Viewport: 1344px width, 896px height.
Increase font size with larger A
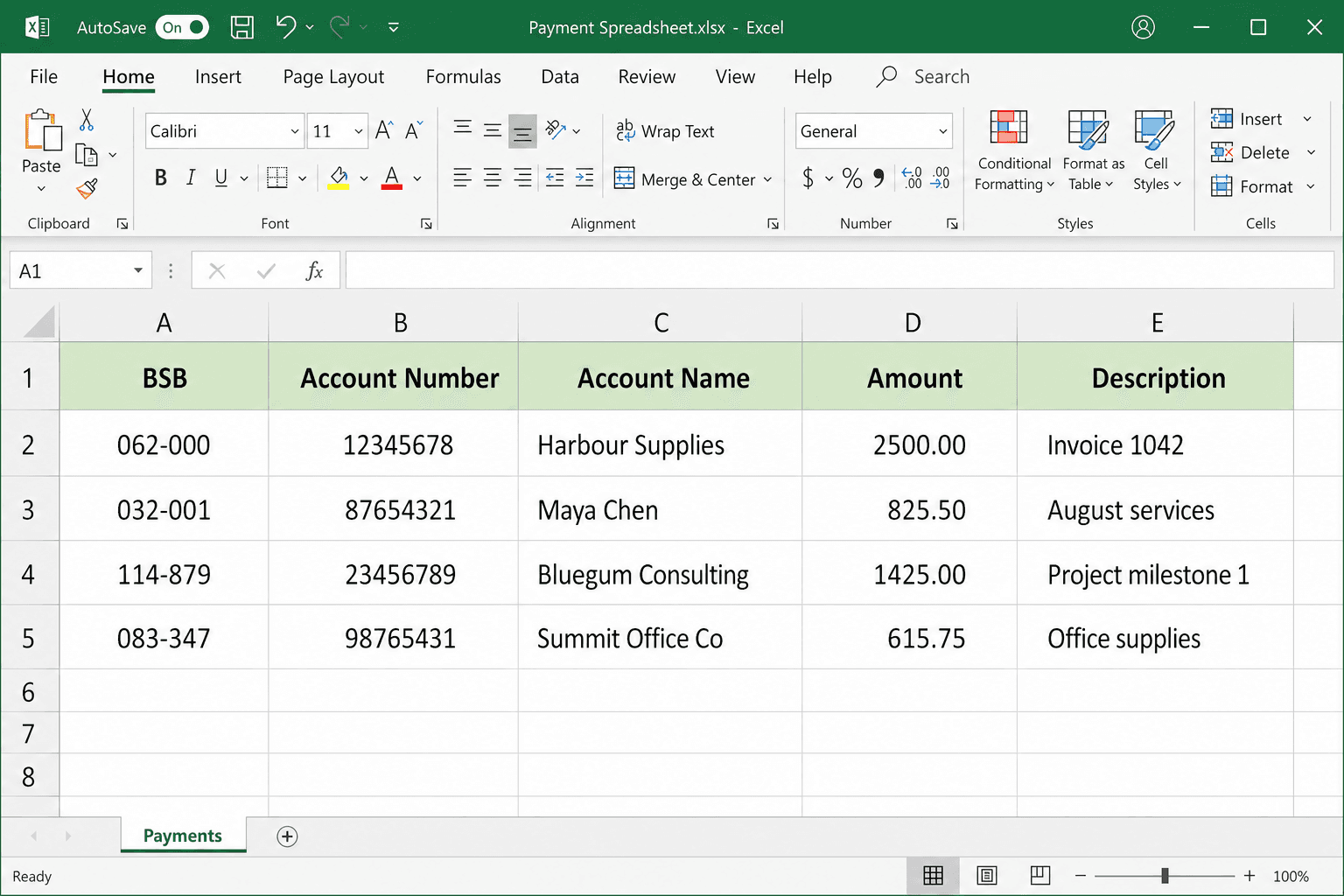(384, 130)
